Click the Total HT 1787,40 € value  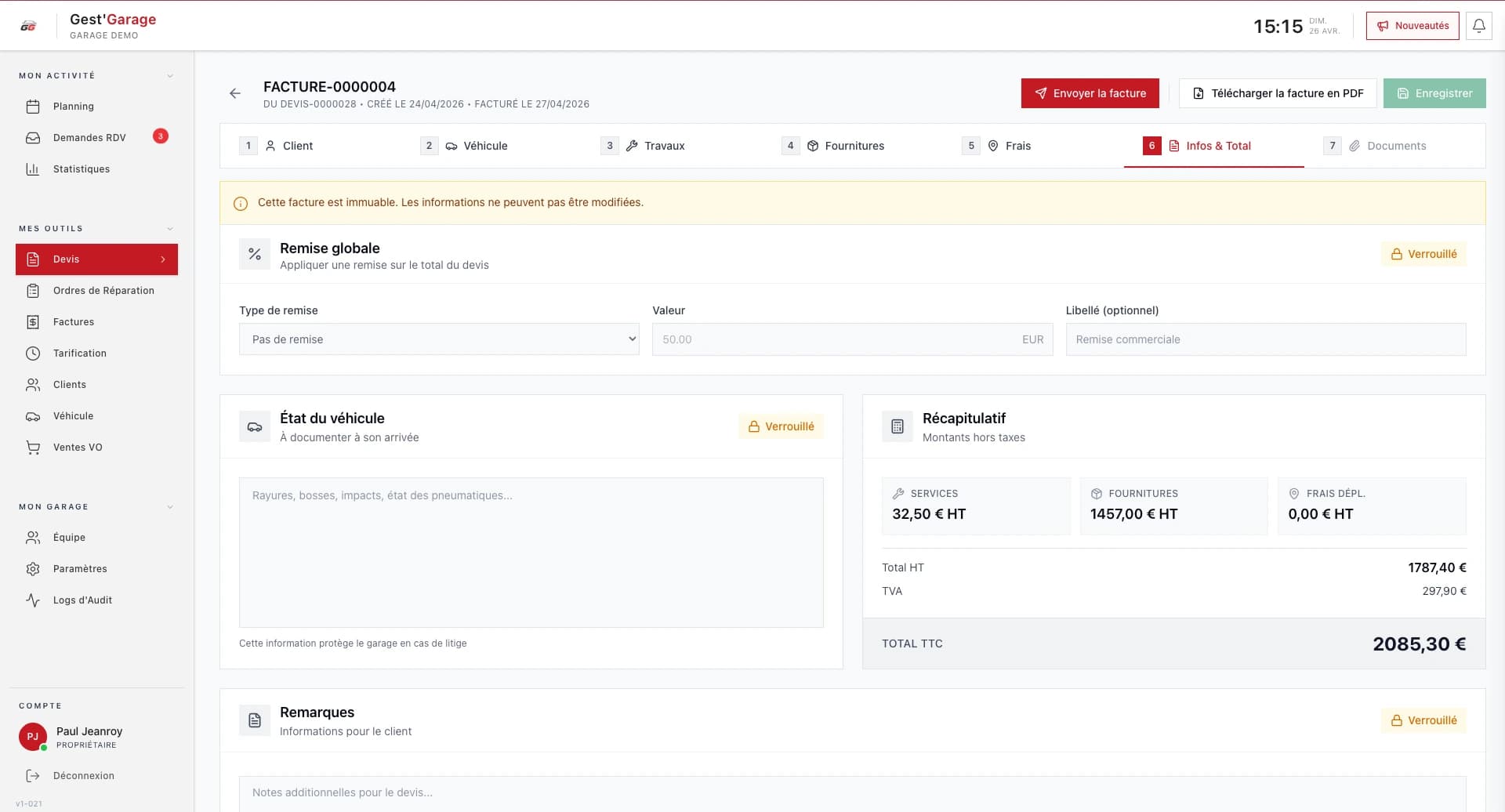(1437, 568)
